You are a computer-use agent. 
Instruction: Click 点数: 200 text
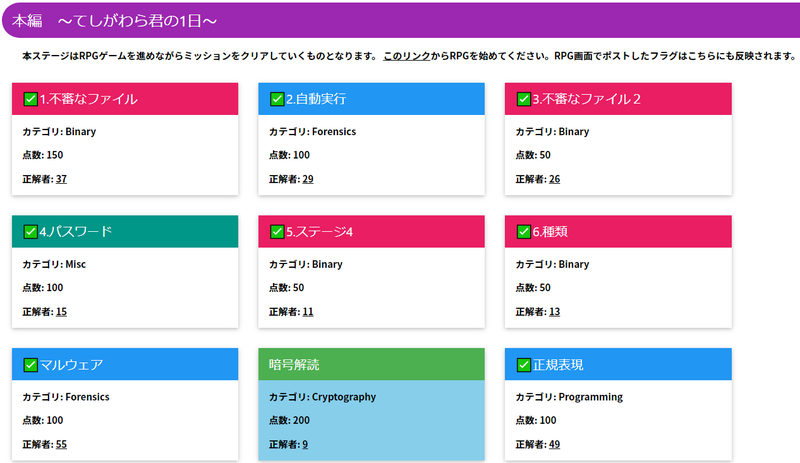click(x=289, y=421)
